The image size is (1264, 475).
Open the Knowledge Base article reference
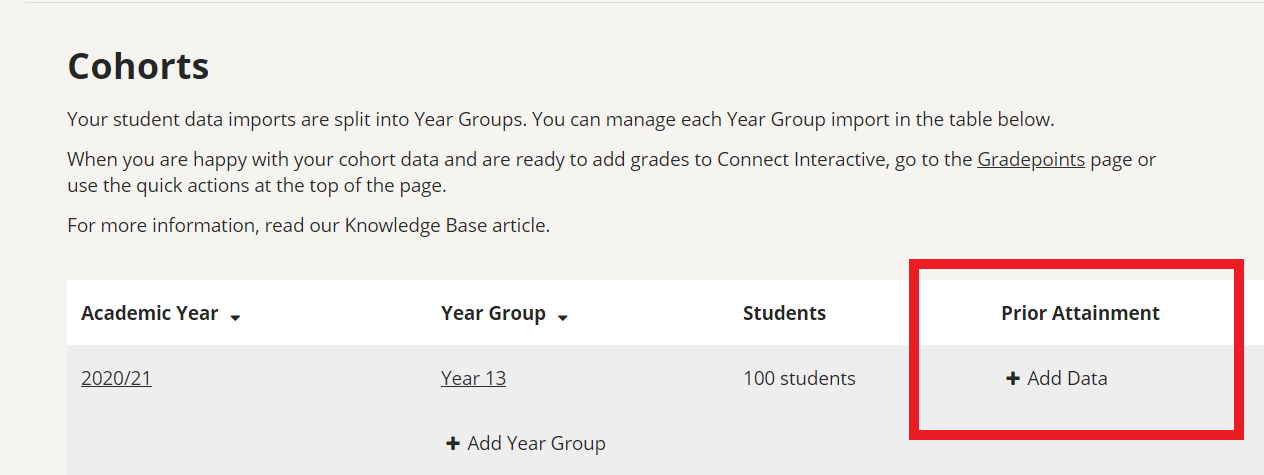446,225
